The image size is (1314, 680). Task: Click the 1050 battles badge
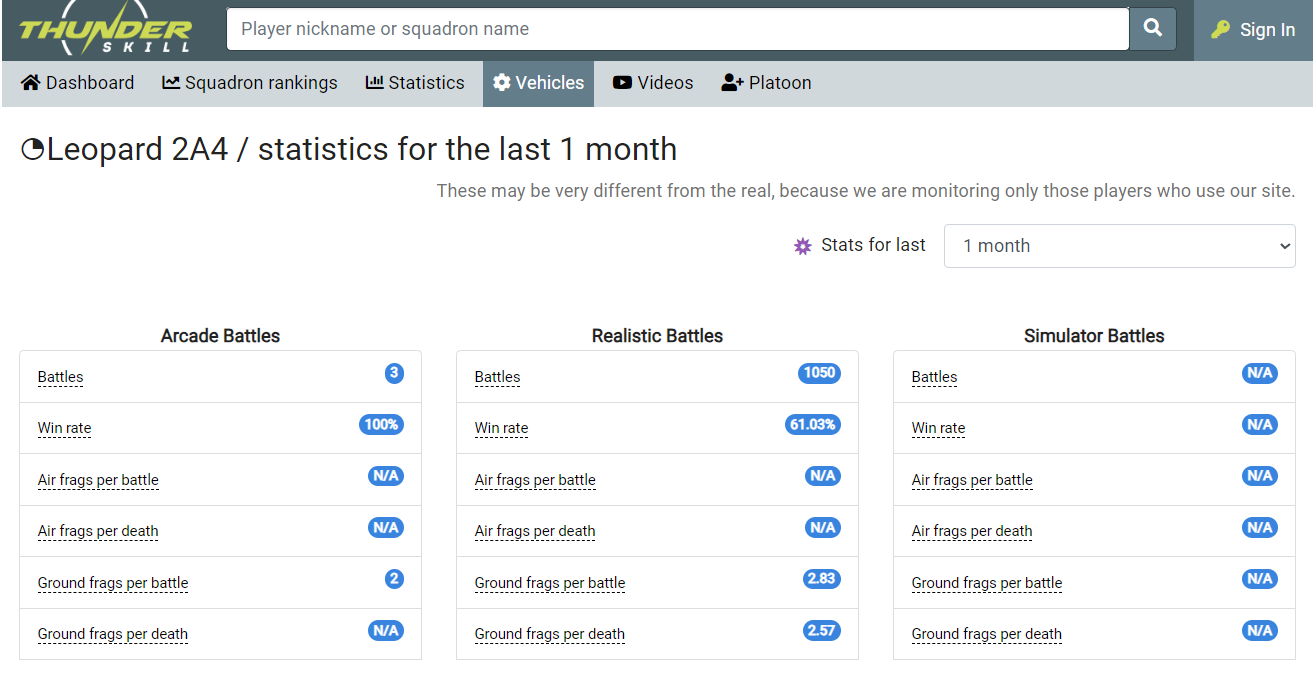coord(819,373)
